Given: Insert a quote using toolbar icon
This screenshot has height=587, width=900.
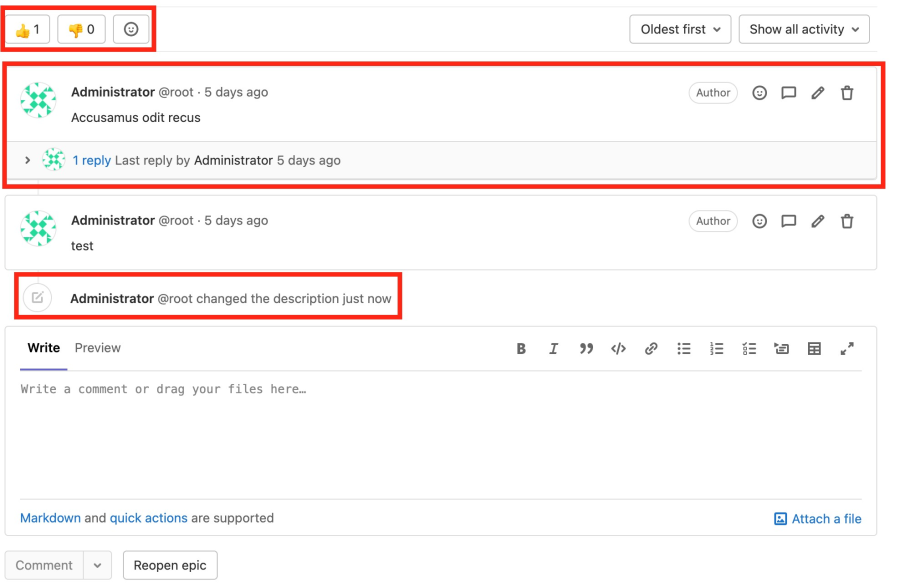Looking at the screenshot, I should [x=586, y=349].
